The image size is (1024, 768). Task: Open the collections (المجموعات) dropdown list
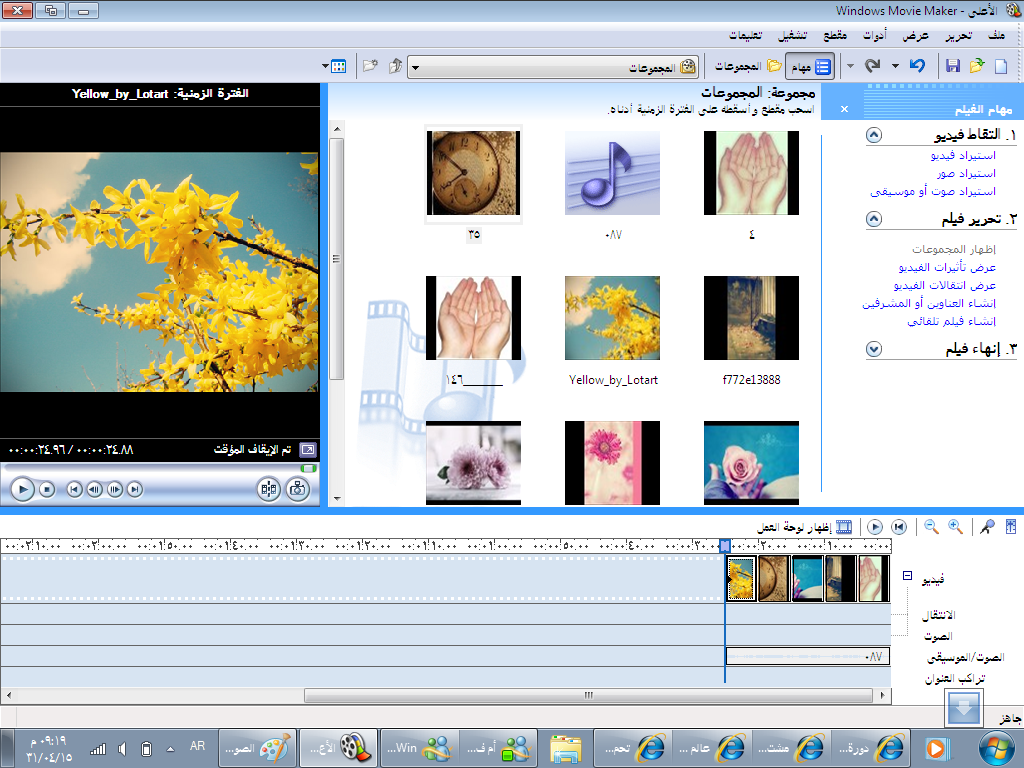tap(415, 68)
